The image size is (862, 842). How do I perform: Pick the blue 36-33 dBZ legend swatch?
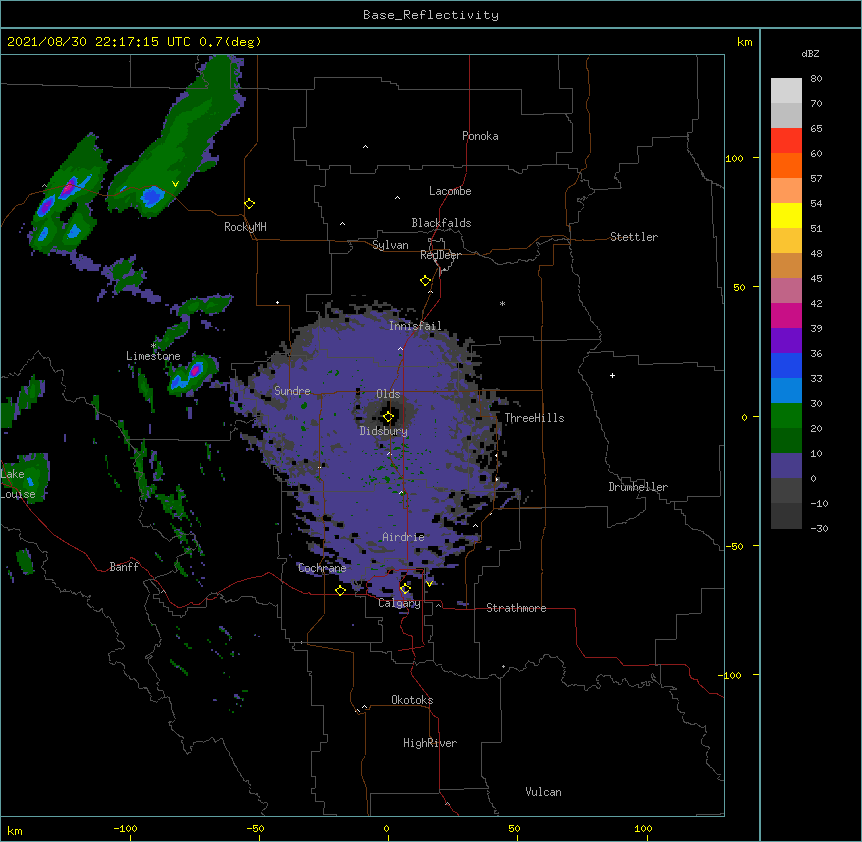(786, 365)
